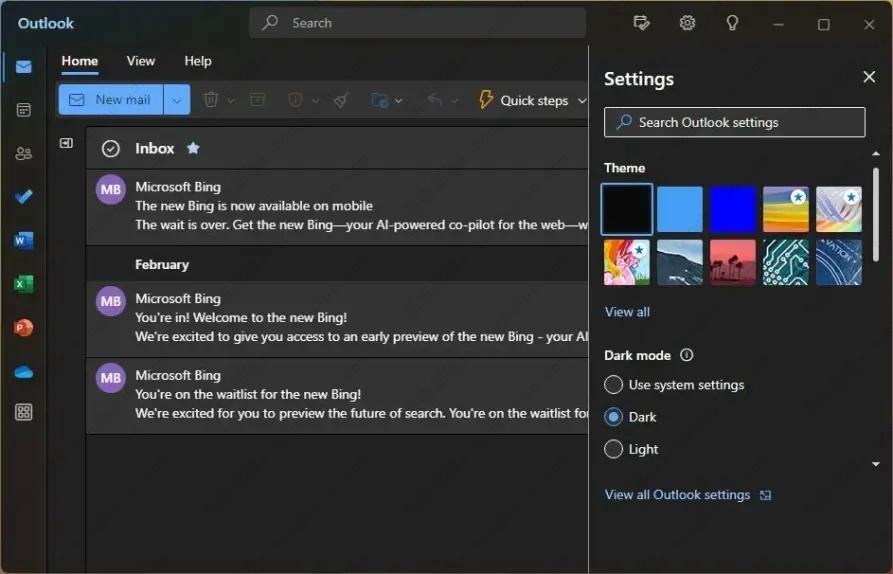Expand the Move to dropdown chevron
The width and height of the screenshot is (893, 574).
pyautogui.click(x=399, y=101)
